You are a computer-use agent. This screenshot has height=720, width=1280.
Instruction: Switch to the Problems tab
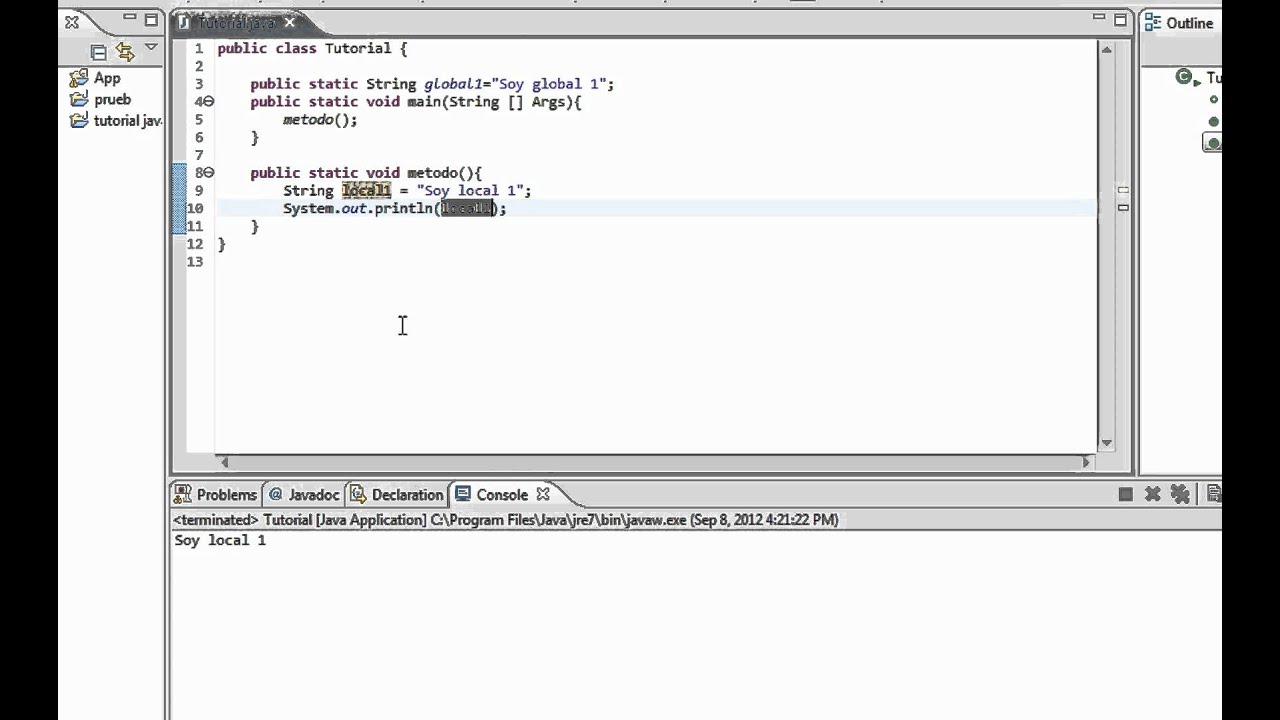pyautogui.click(x=216, y=494)
